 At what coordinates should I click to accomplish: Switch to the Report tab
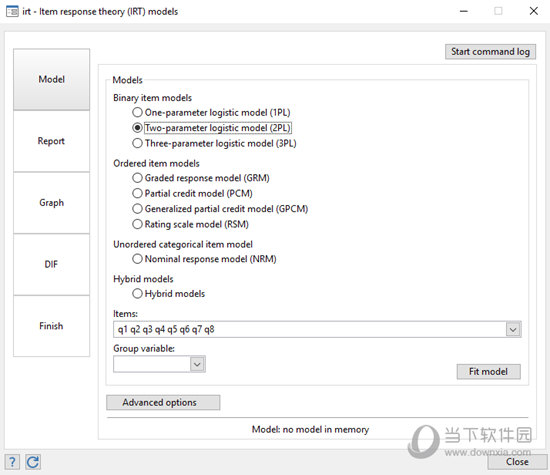[52, 141]
